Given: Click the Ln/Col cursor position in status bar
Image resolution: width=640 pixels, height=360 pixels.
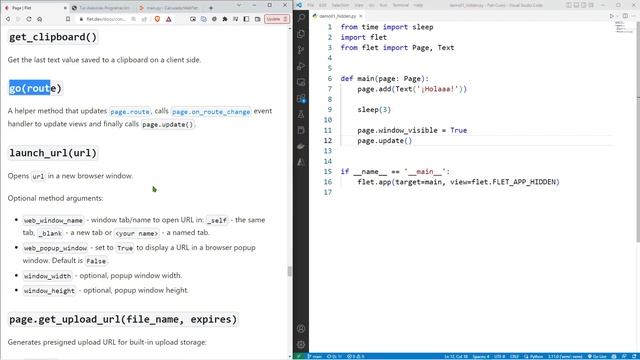Looking at the screenshot, I should point(456,356).
